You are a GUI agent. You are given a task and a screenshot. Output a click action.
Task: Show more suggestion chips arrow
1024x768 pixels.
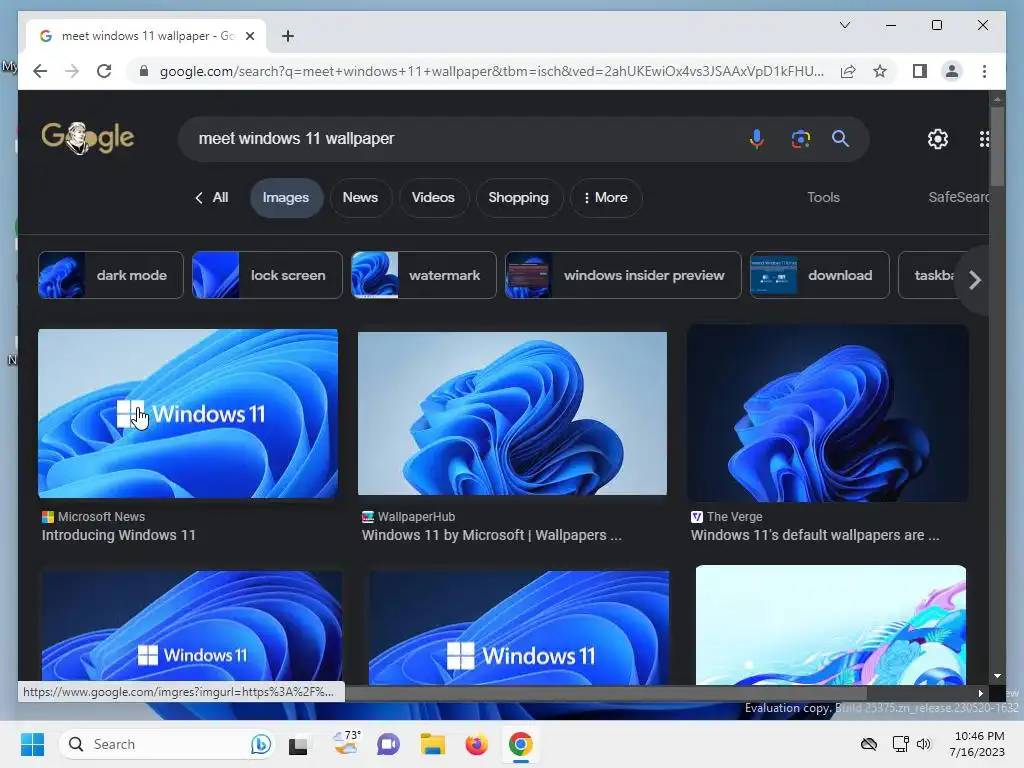(x=974, y=280)
